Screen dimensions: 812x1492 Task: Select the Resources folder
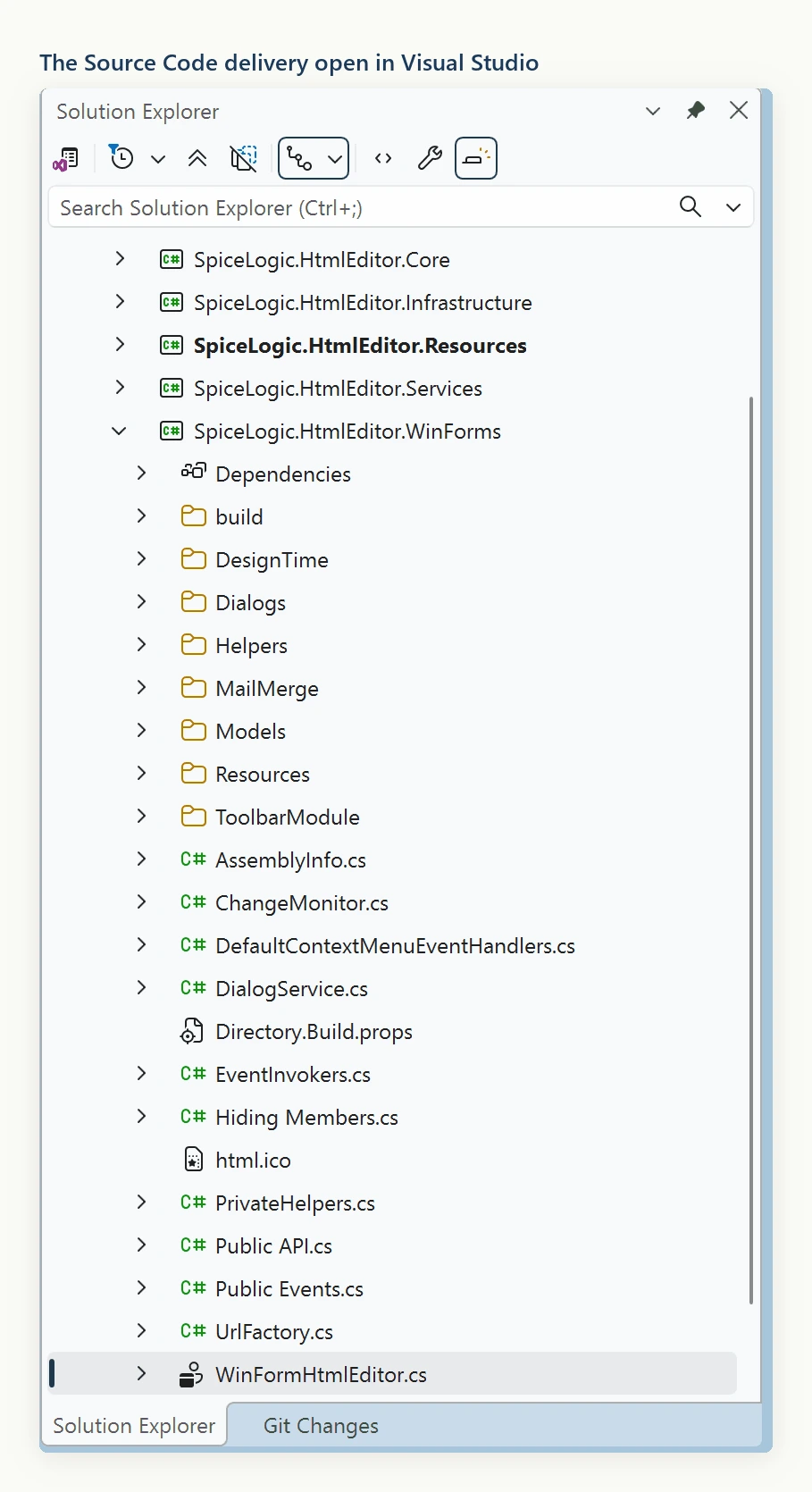(x=263, y=775)
